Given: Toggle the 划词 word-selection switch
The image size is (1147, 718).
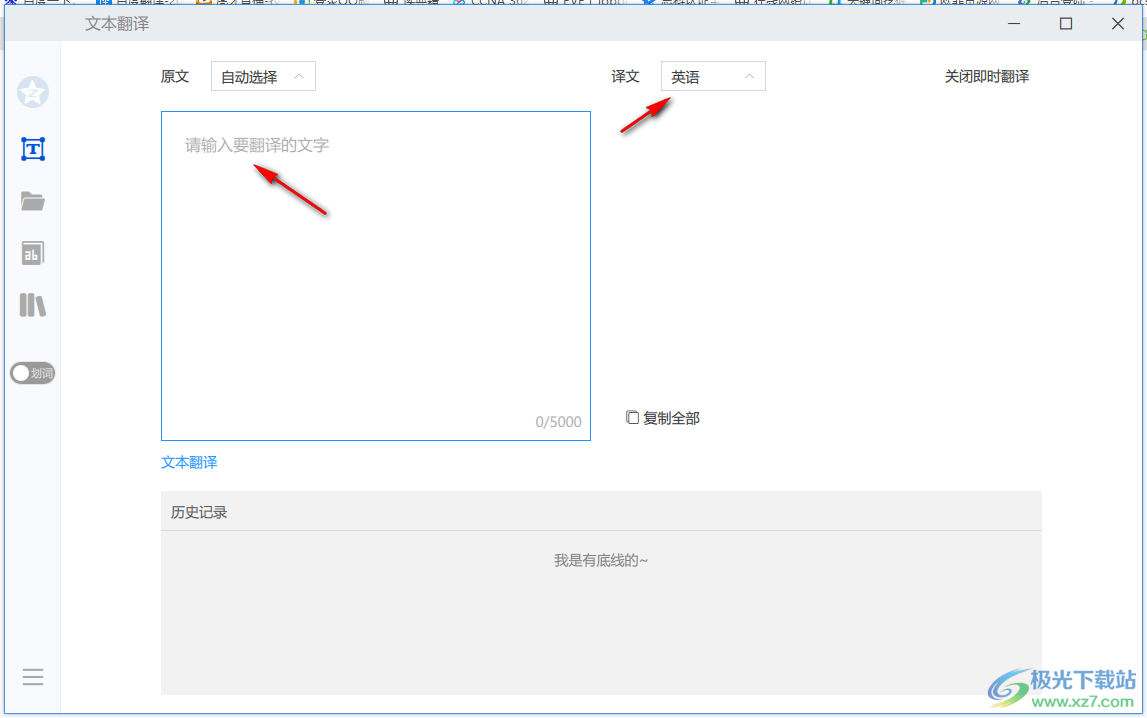Looking at the screenshot, I should [32, 373].
